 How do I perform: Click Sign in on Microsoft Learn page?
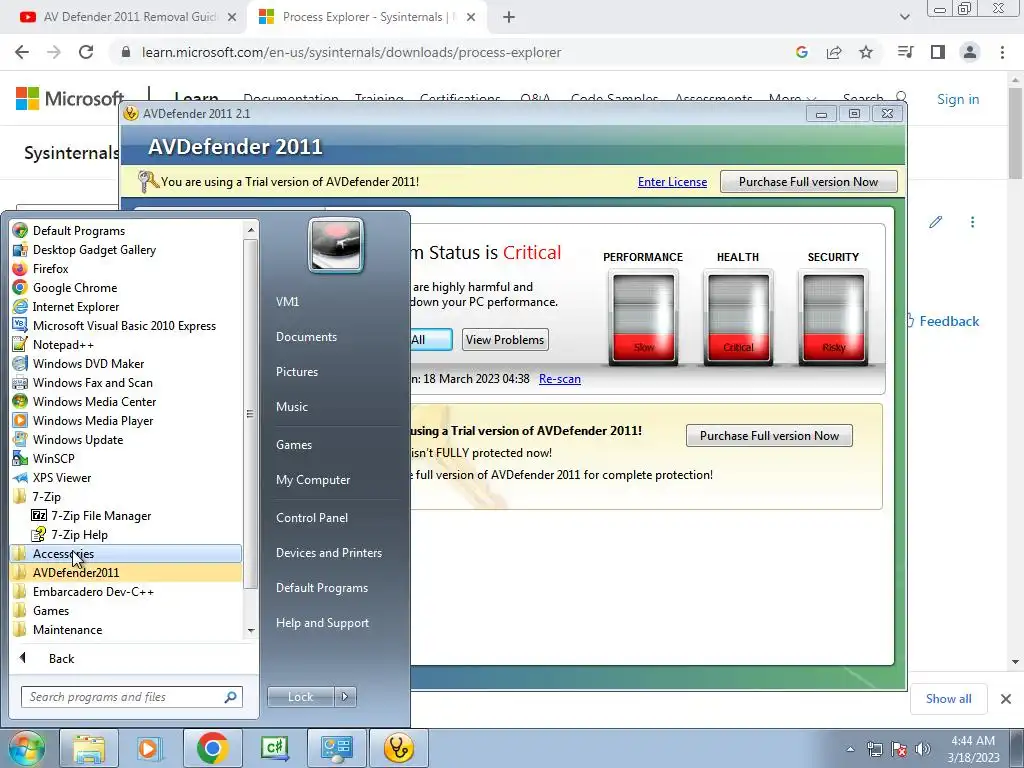click(958, 99)
